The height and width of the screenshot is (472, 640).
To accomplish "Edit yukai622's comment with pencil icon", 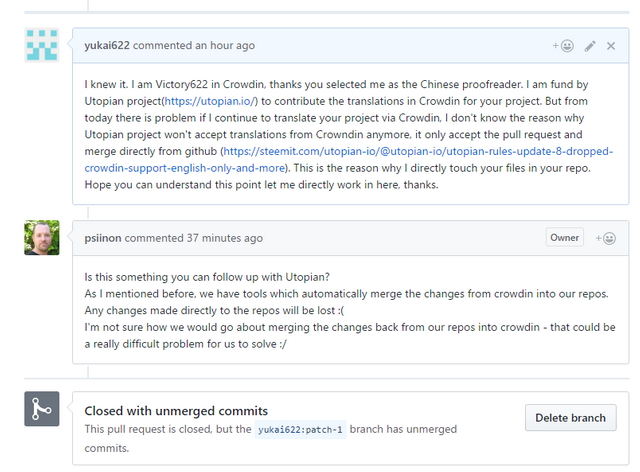I will coord(590,46).
